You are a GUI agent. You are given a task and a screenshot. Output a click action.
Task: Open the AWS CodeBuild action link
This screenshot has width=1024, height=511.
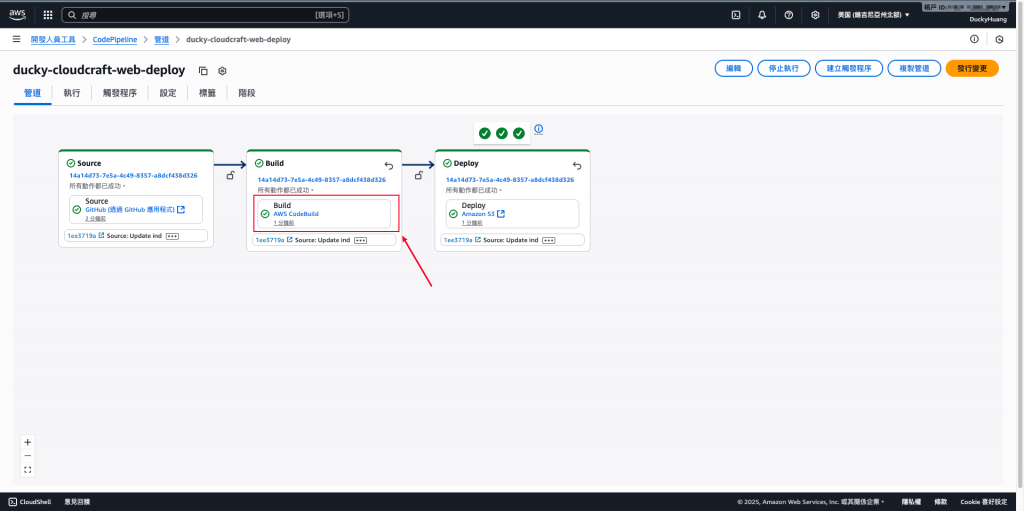[x=296, y=214]
